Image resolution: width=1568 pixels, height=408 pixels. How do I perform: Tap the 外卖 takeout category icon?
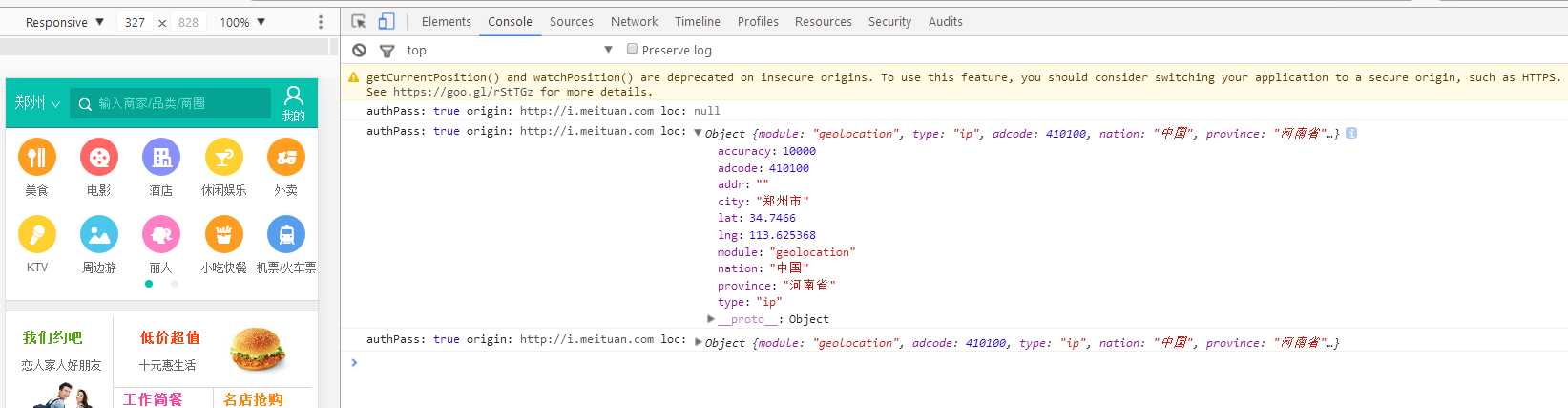(x=285, y=158)
